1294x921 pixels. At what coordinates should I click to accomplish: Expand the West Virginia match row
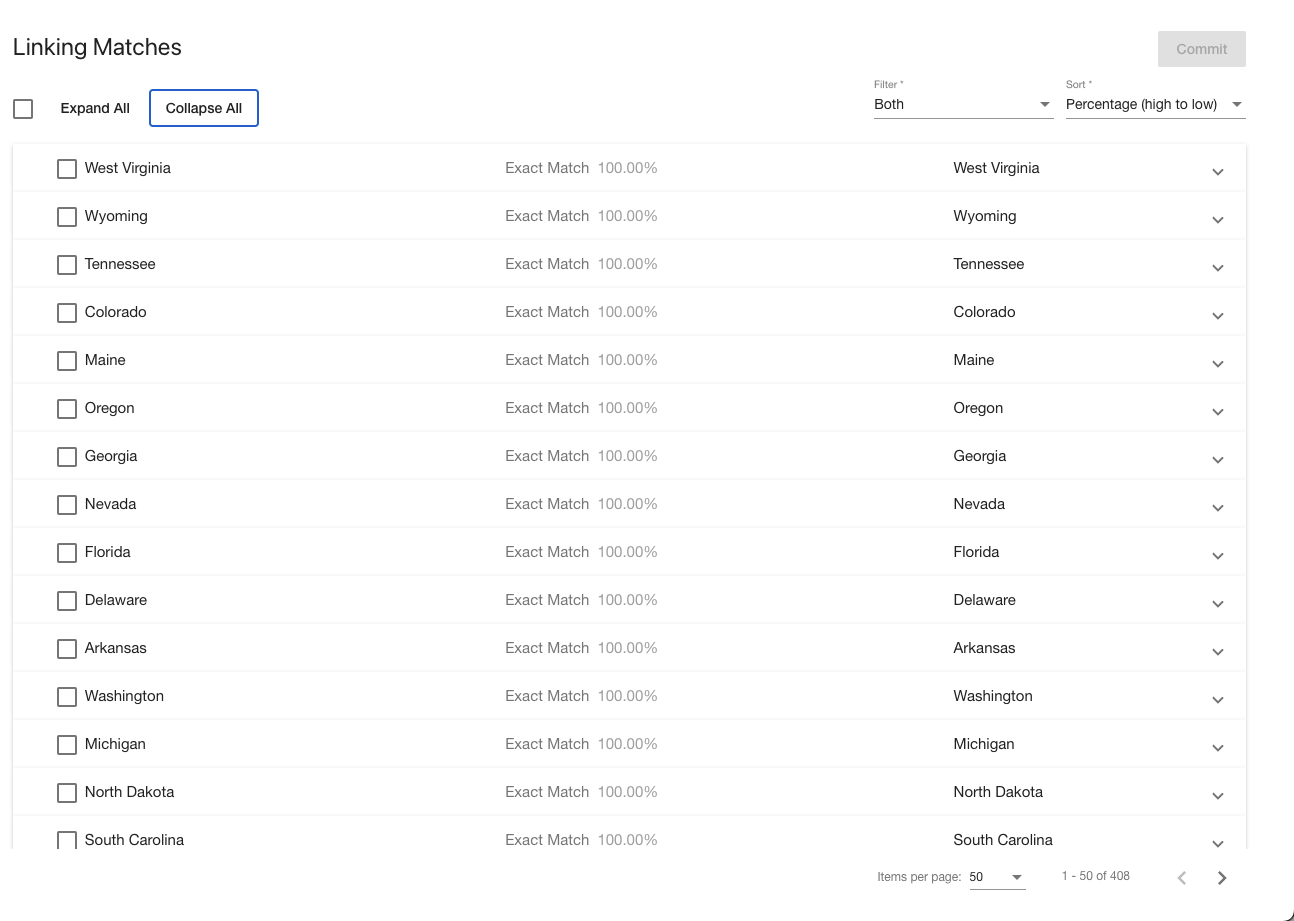(1217, 171)
